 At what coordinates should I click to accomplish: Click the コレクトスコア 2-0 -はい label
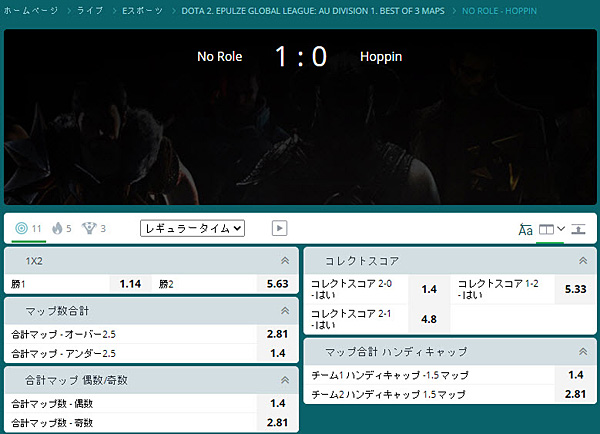point(351,289)
